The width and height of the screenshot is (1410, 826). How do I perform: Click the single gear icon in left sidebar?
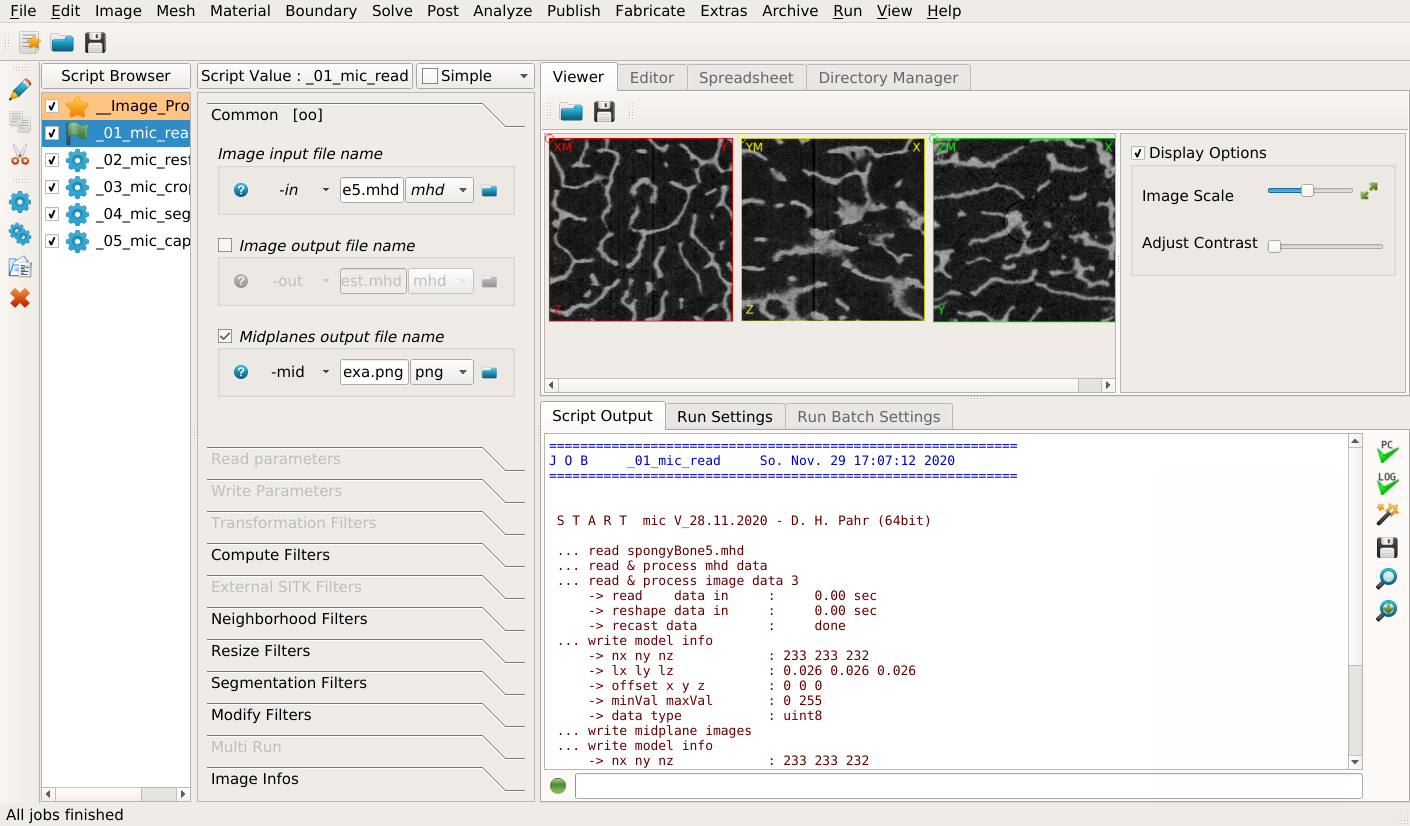[19, 202]
